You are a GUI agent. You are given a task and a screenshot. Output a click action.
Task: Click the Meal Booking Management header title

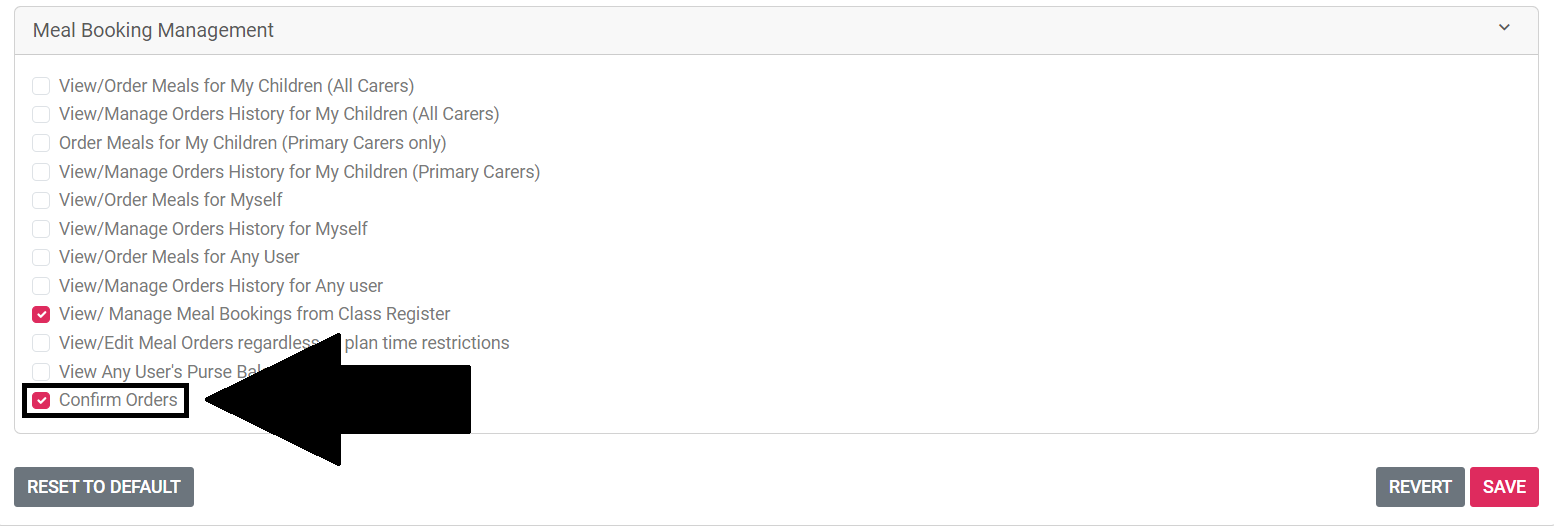(153, 30)
